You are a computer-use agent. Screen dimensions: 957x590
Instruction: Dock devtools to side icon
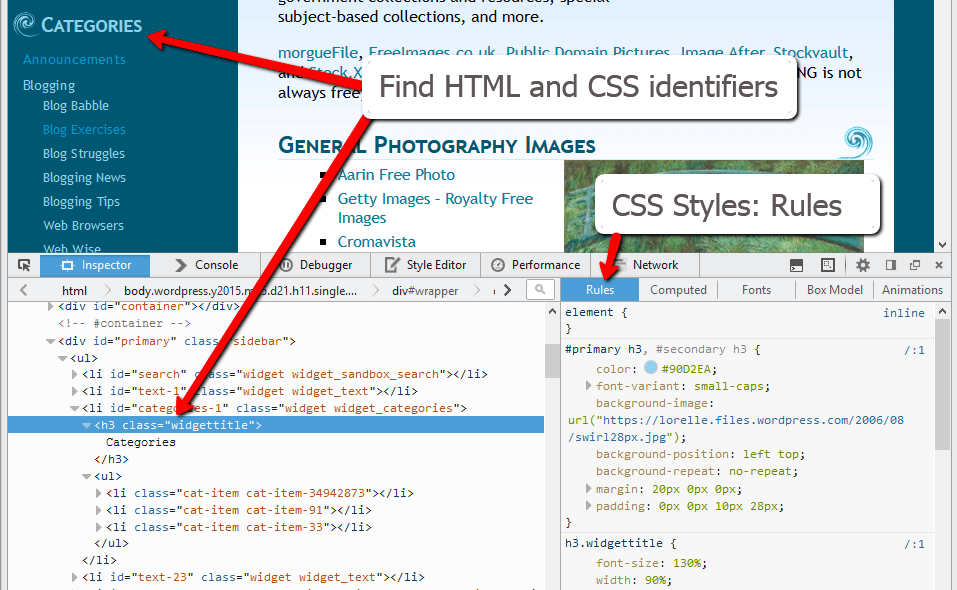coord(890,265)
